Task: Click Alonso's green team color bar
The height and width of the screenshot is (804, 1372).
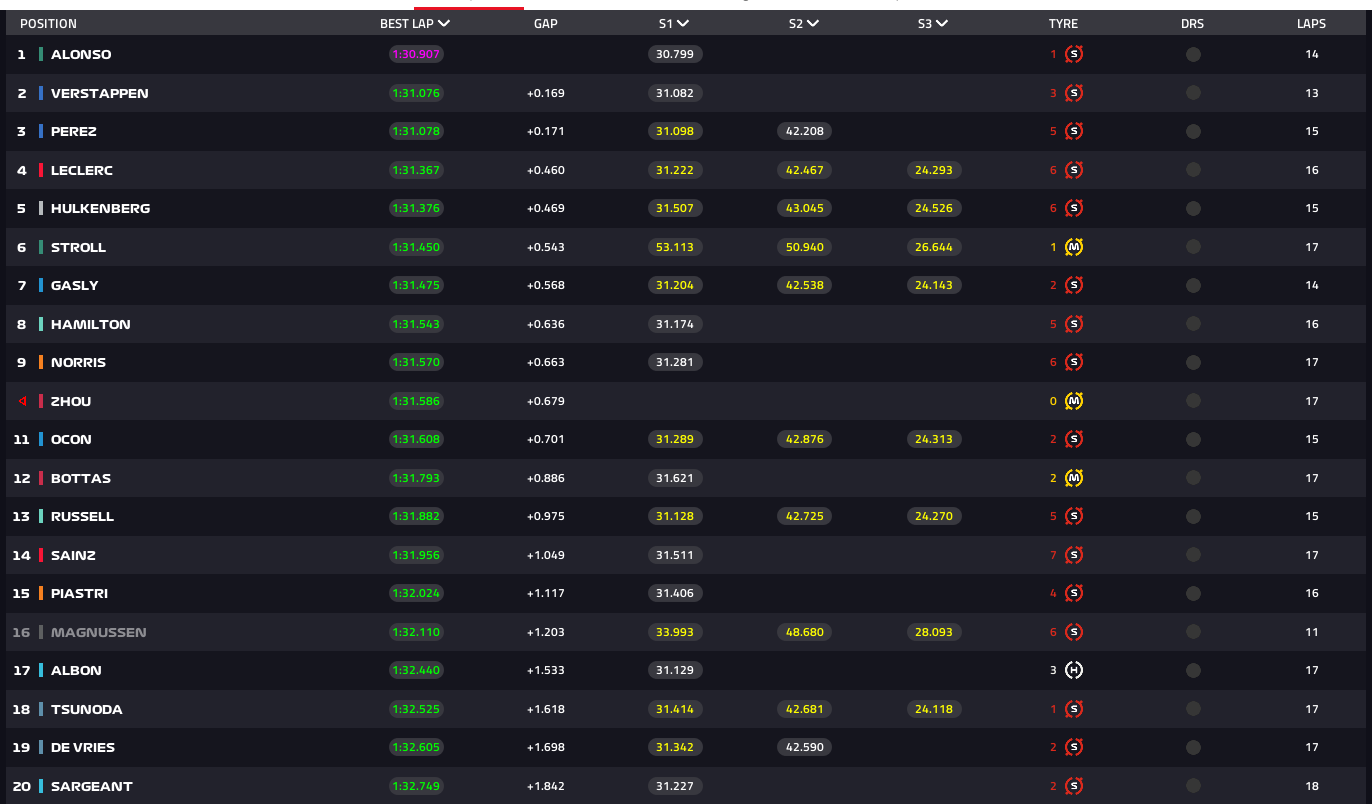Action: (41, 54)
